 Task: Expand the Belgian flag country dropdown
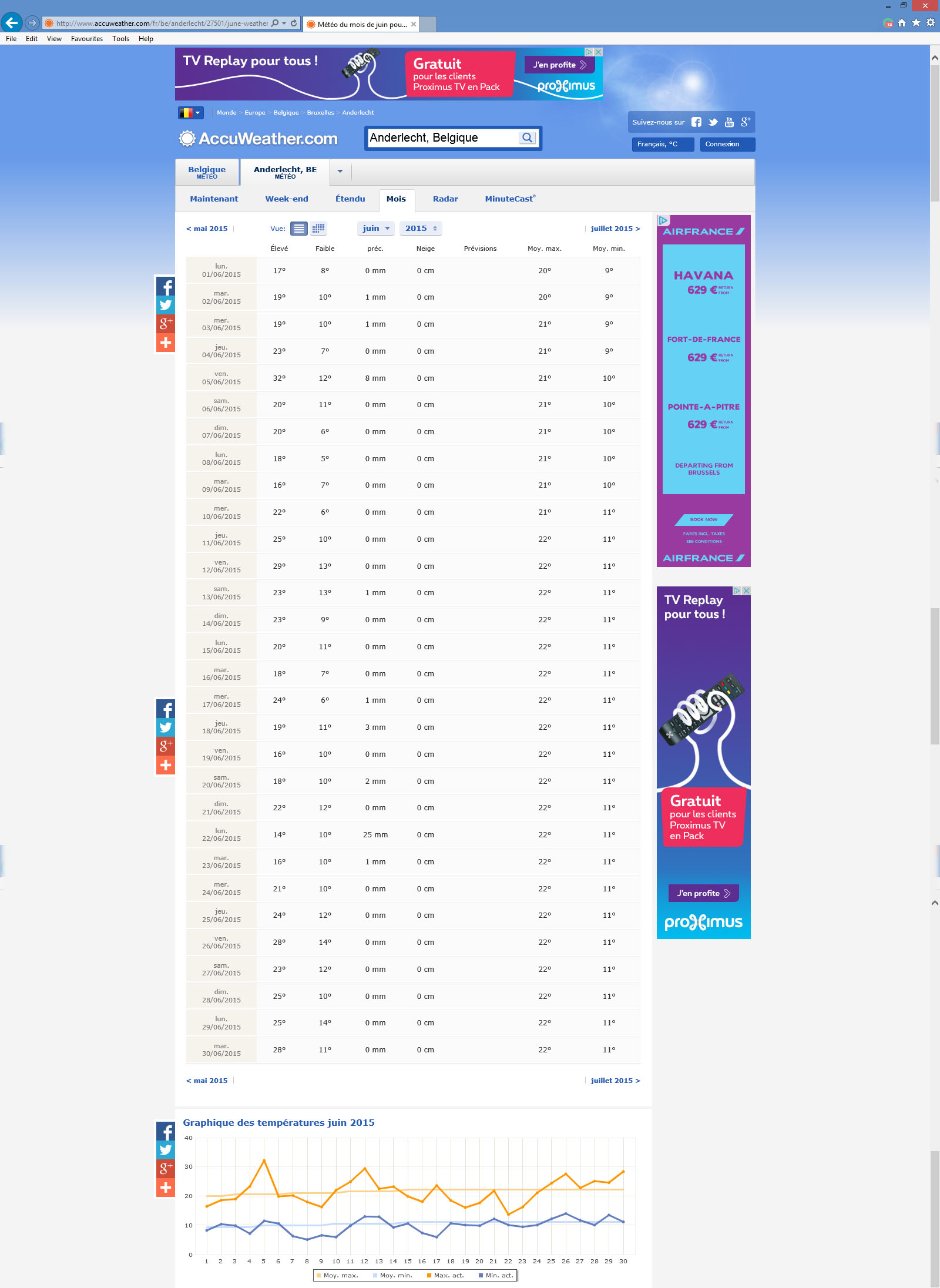[x=190, y=113]
